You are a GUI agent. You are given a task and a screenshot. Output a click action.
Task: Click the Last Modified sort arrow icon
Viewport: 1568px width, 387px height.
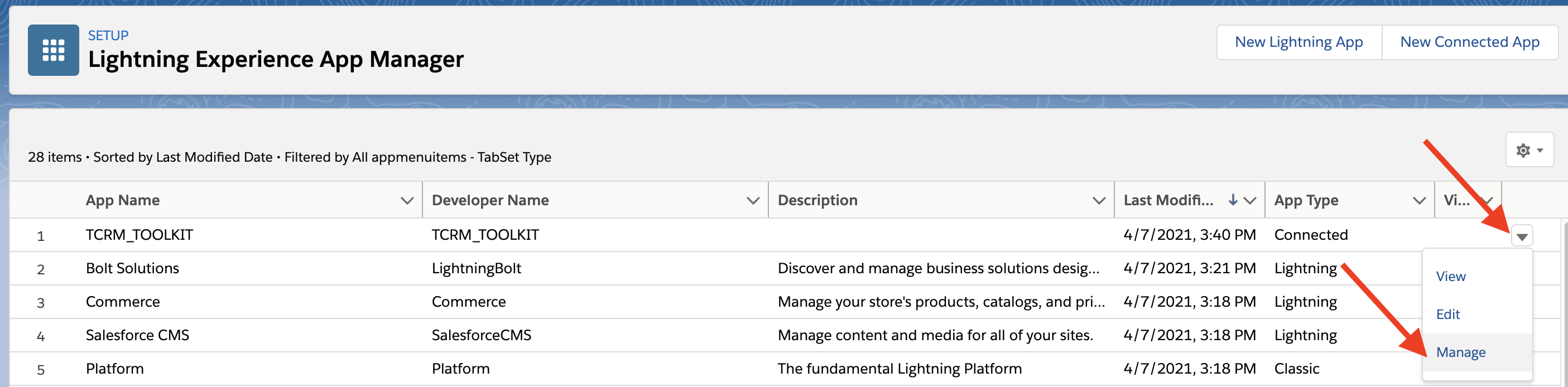point(1233,200)
